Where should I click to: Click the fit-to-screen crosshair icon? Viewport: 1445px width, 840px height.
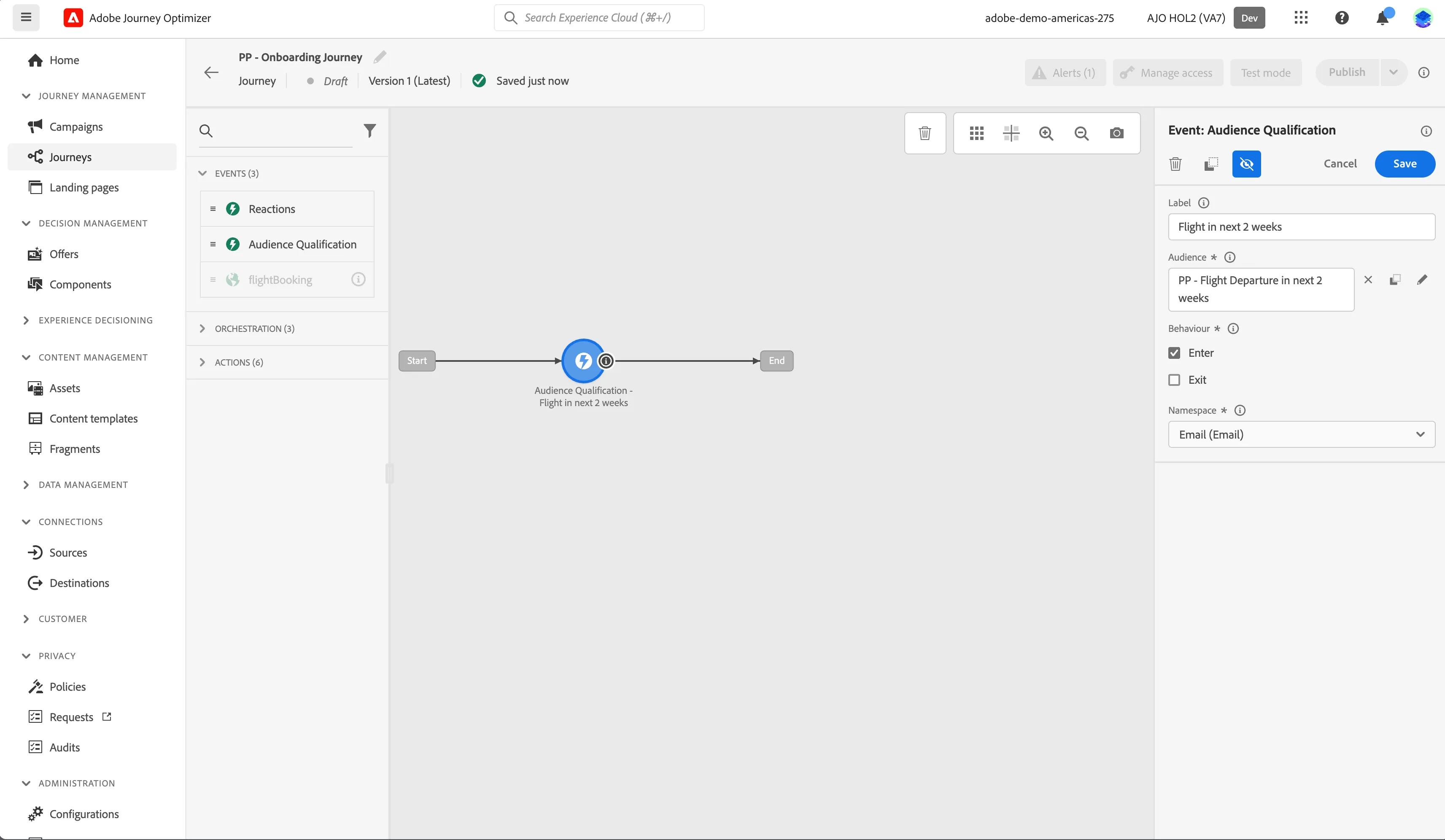pyautogui.click(x=1011, y=133)
